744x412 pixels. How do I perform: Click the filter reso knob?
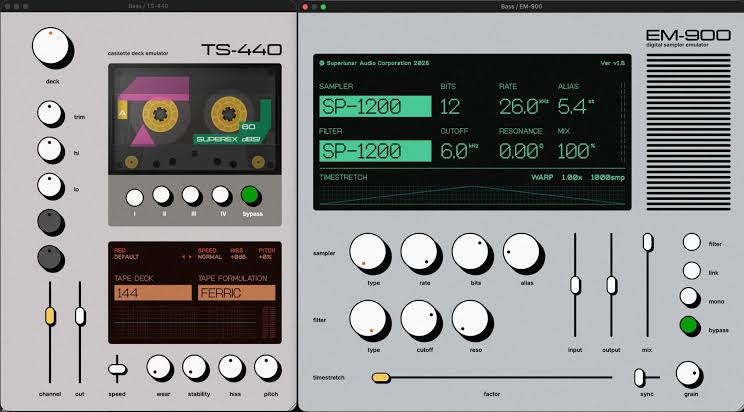470,318
